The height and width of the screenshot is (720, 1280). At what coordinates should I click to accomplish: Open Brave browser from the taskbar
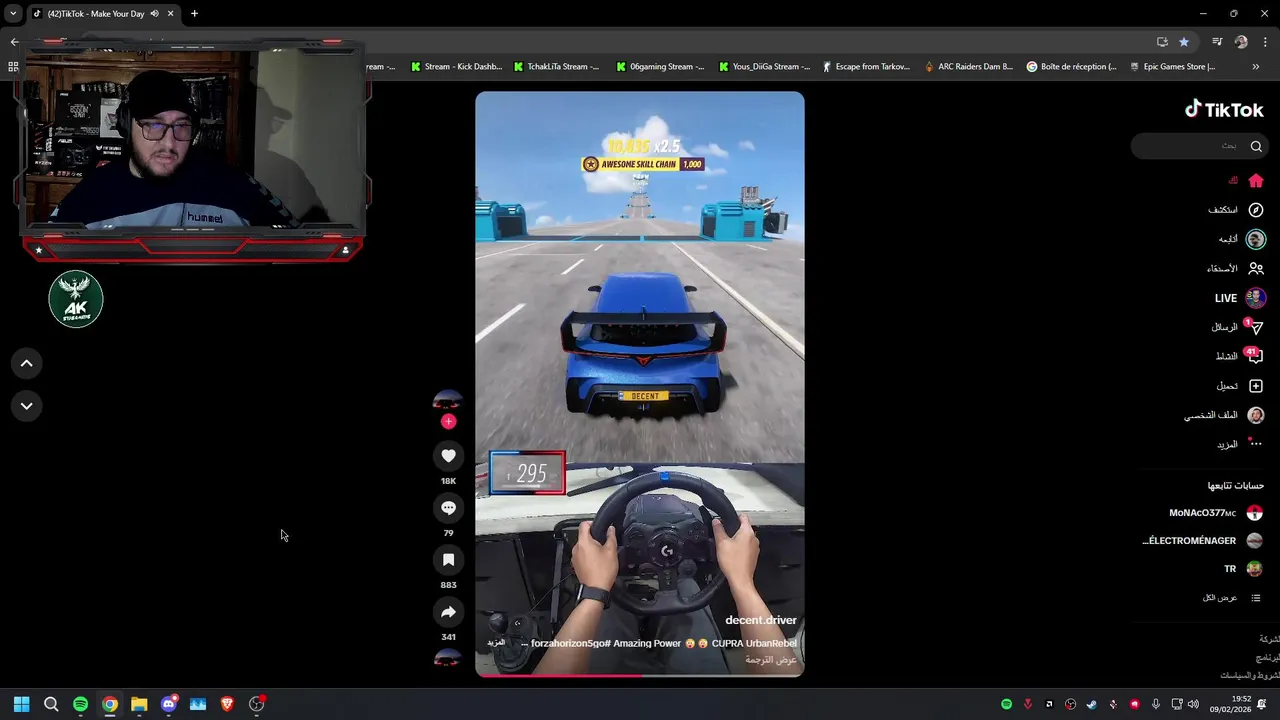227,704
